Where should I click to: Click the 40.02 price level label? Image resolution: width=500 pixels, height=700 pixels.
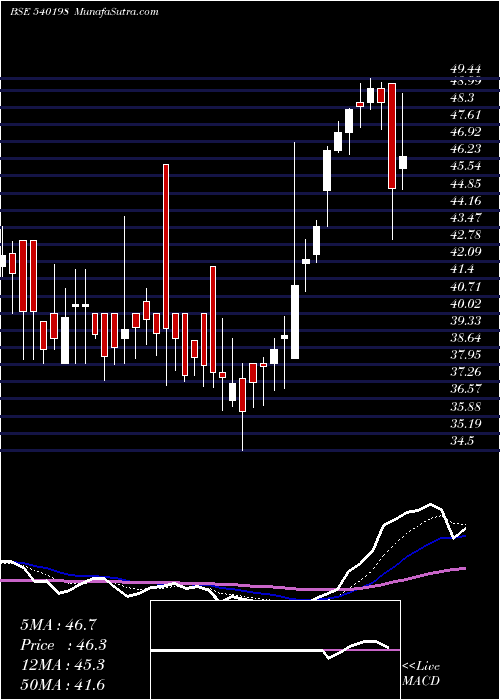(466, 304)
